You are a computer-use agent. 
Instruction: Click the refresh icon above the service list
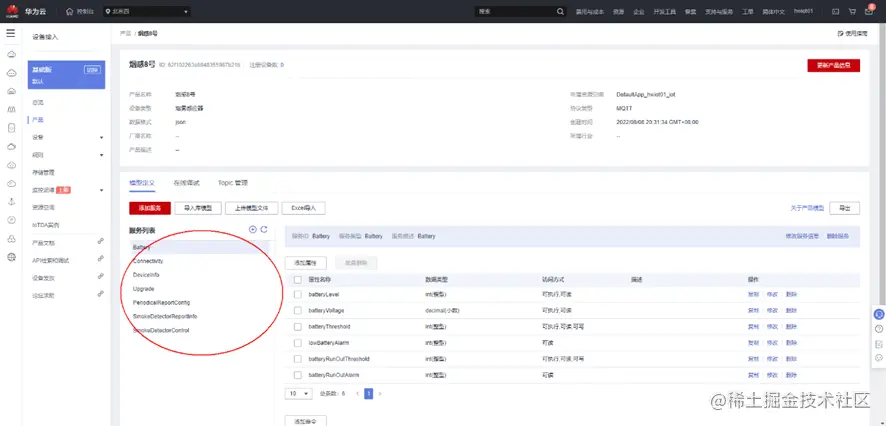pos(263,229)
